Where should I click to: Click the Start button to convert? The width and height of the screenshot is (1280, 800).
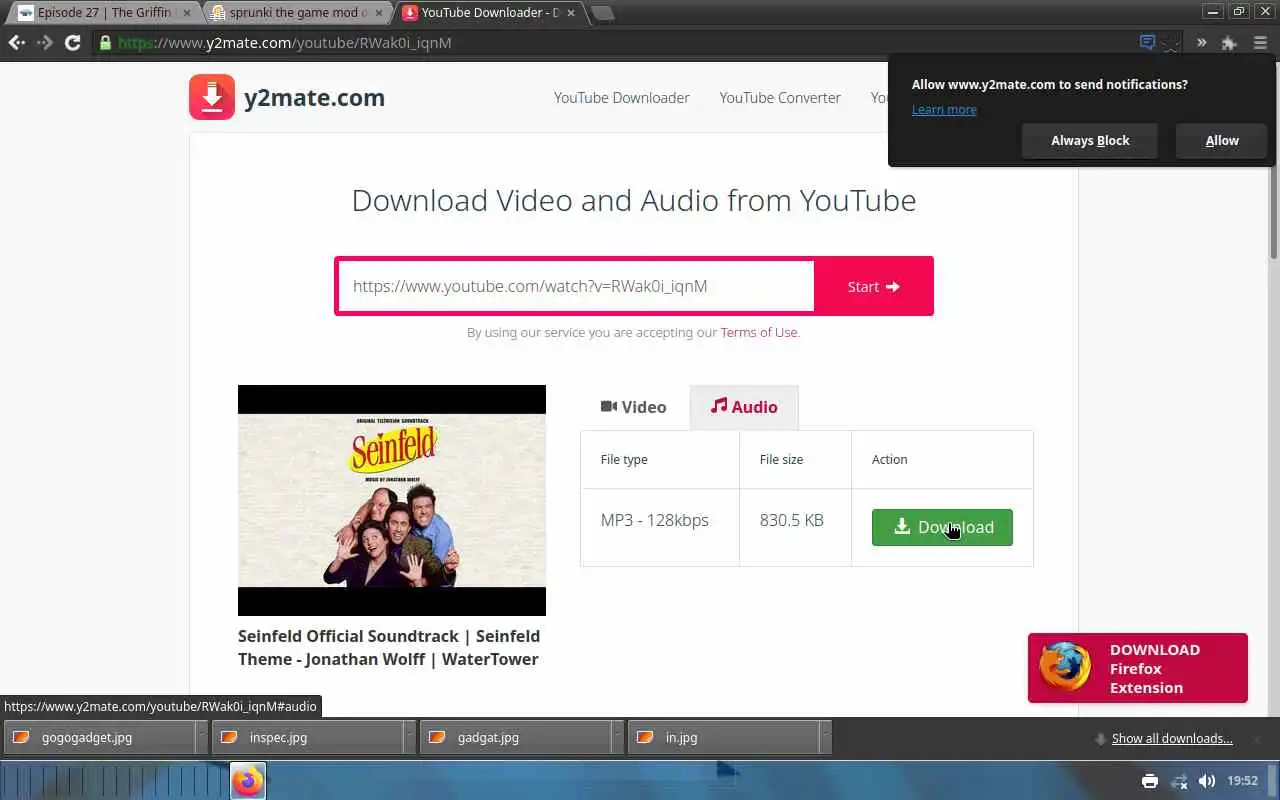point(873,286)
